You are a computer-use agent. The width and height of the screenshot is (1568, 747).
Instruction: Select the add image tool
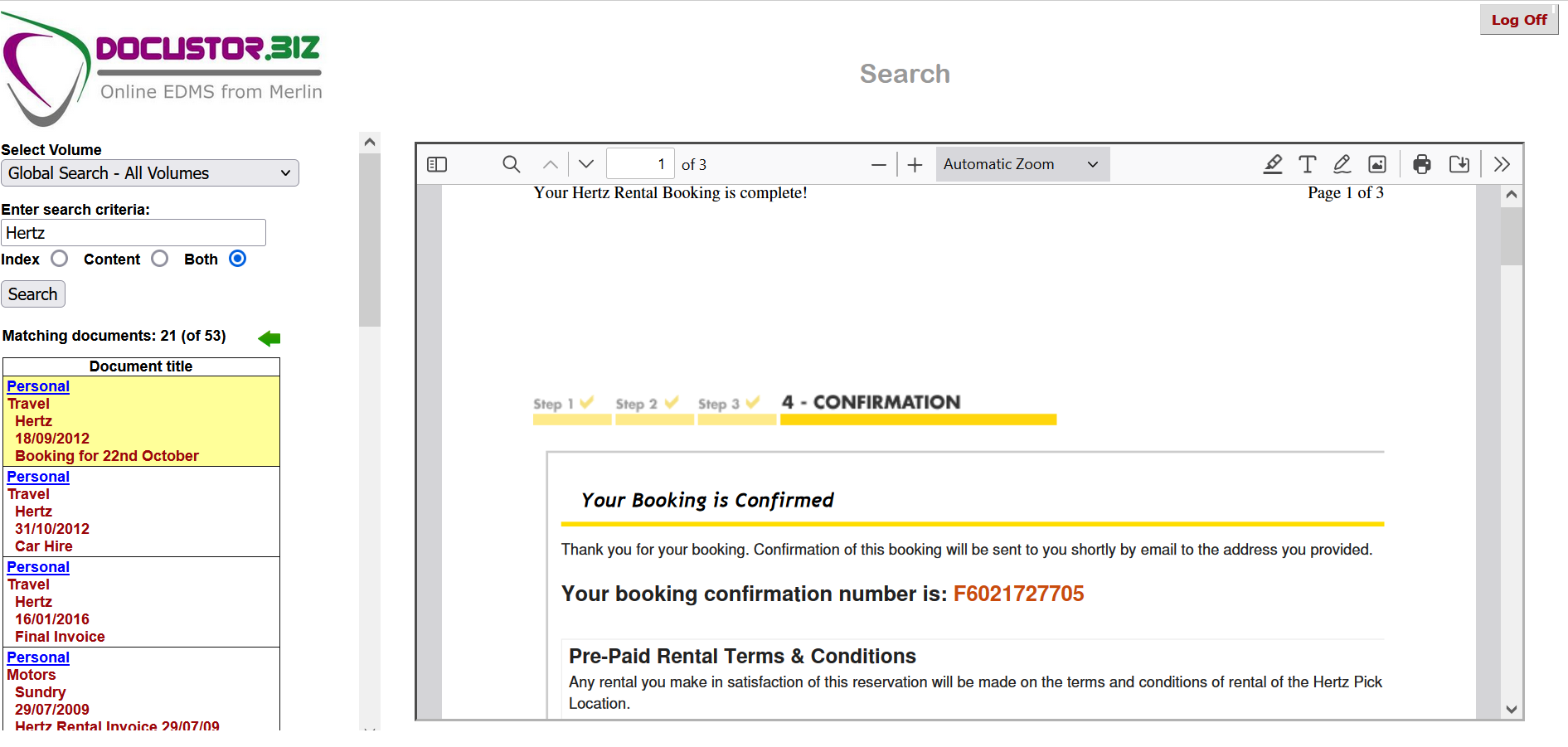point(1377,164)
